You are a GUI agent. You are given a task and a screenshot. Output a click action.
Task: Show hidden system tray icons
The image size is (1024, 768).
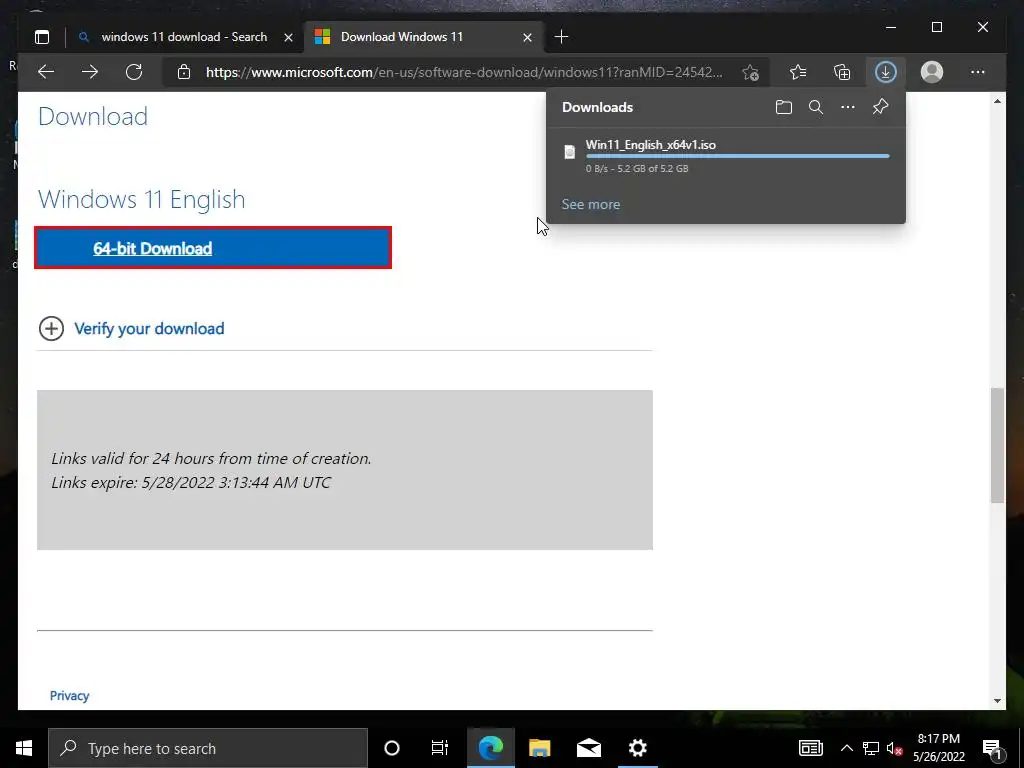[846, 748]
